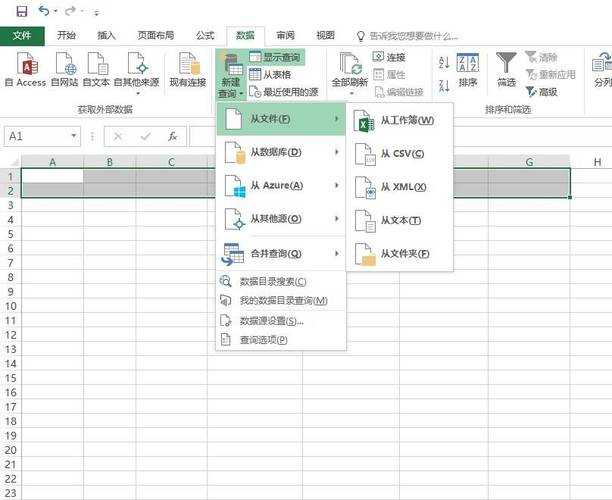Click the 自网站 web import icon

[65, 69]
